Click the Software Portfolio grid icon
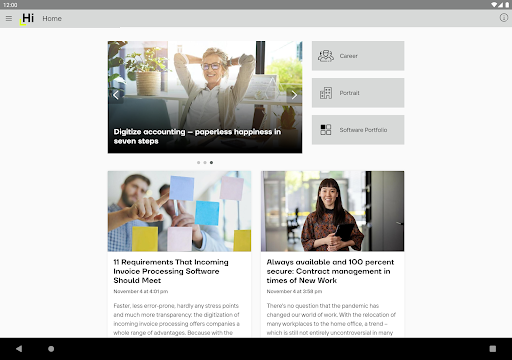 [x=326, y=130]
